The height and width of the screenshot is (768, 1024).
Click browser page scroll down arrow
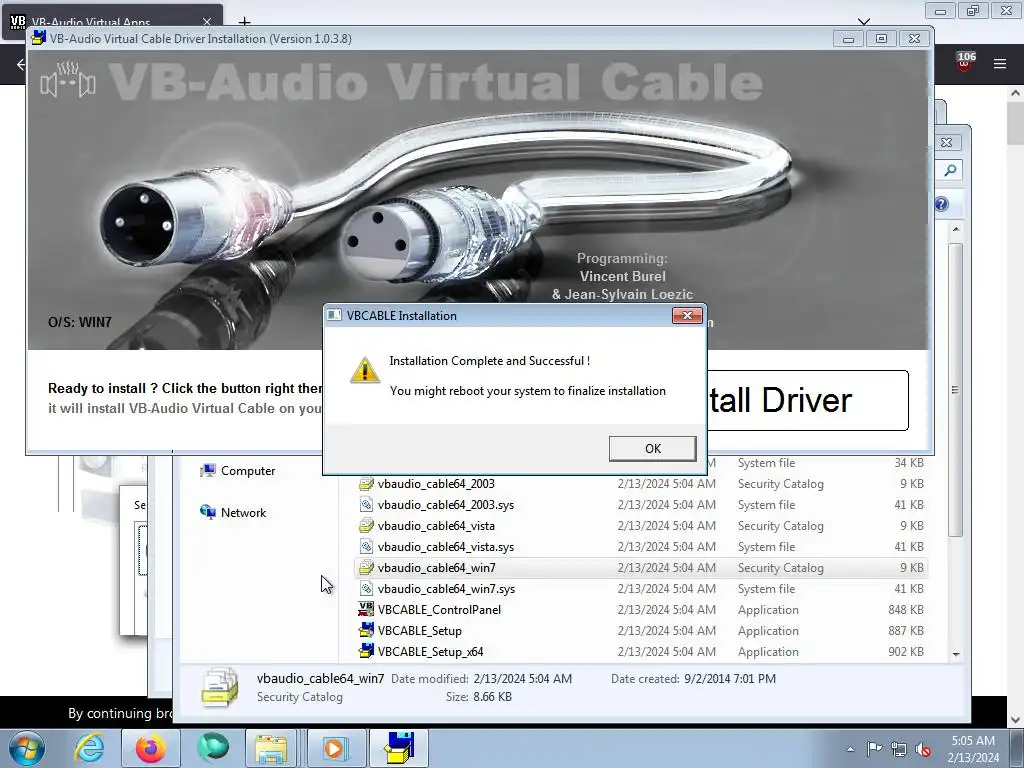[x=1016, y=719]
